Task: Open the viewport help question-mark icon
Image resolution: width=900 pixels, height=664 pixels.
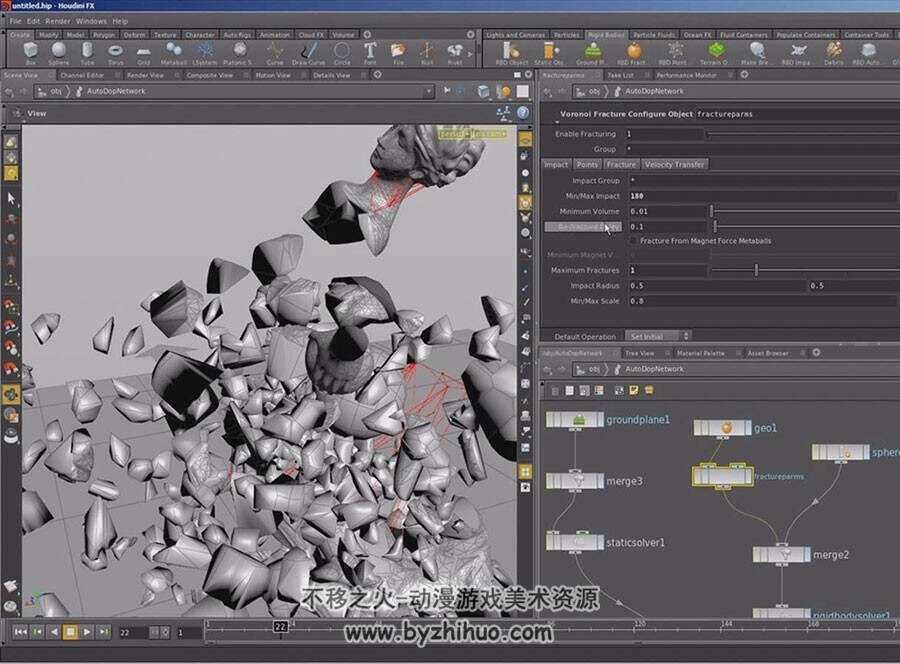Action: (523, 112)
